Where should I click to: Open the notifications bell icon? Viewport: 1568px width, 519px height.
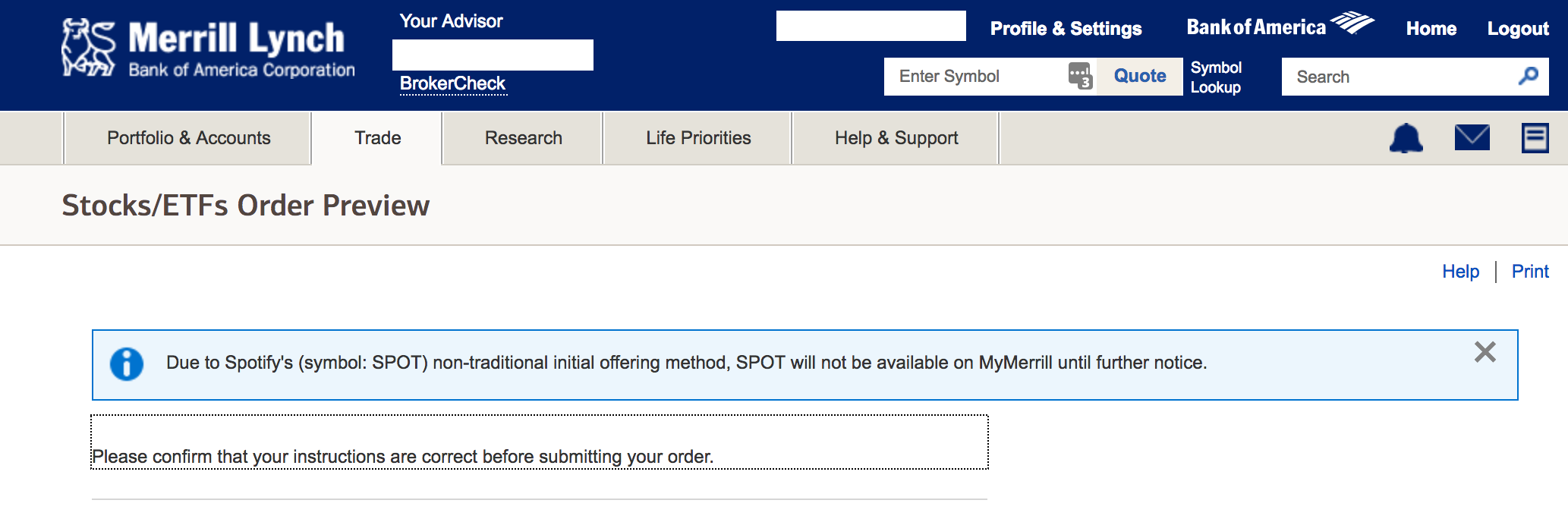1406,138
